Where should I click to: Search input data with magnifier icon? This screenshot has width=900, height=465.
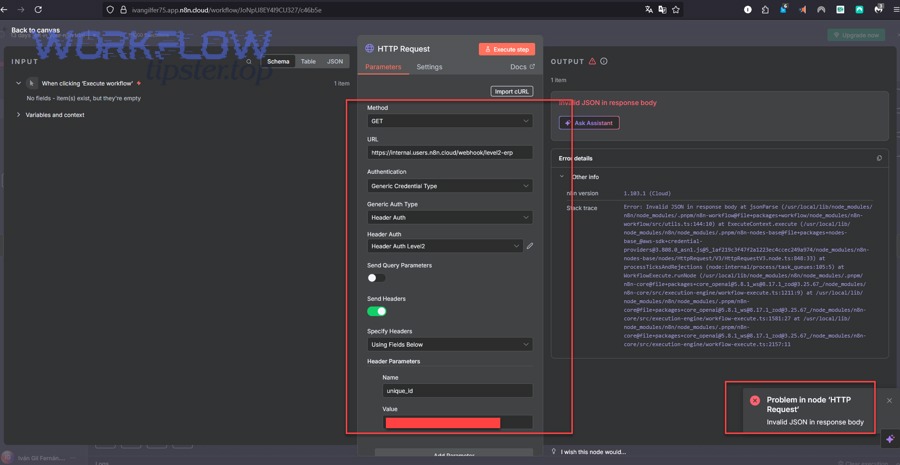[x=249, y=61]
